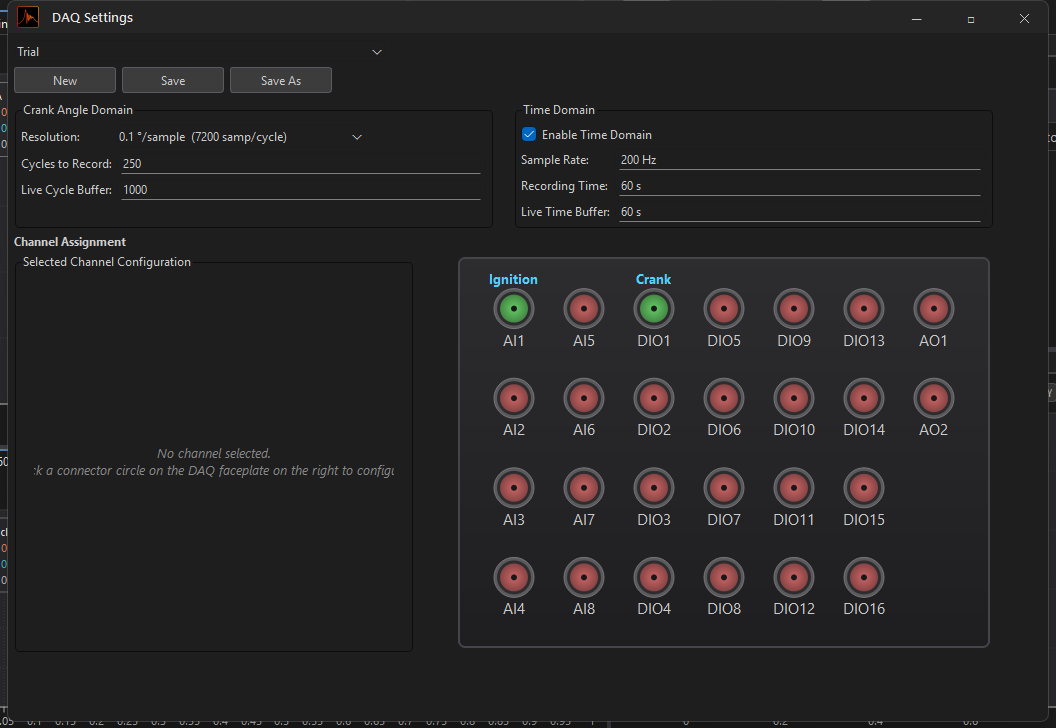The height and width of the screenshot is (728, 1056).
Task: Edit the Recording Time field
Action: point(799,186)
